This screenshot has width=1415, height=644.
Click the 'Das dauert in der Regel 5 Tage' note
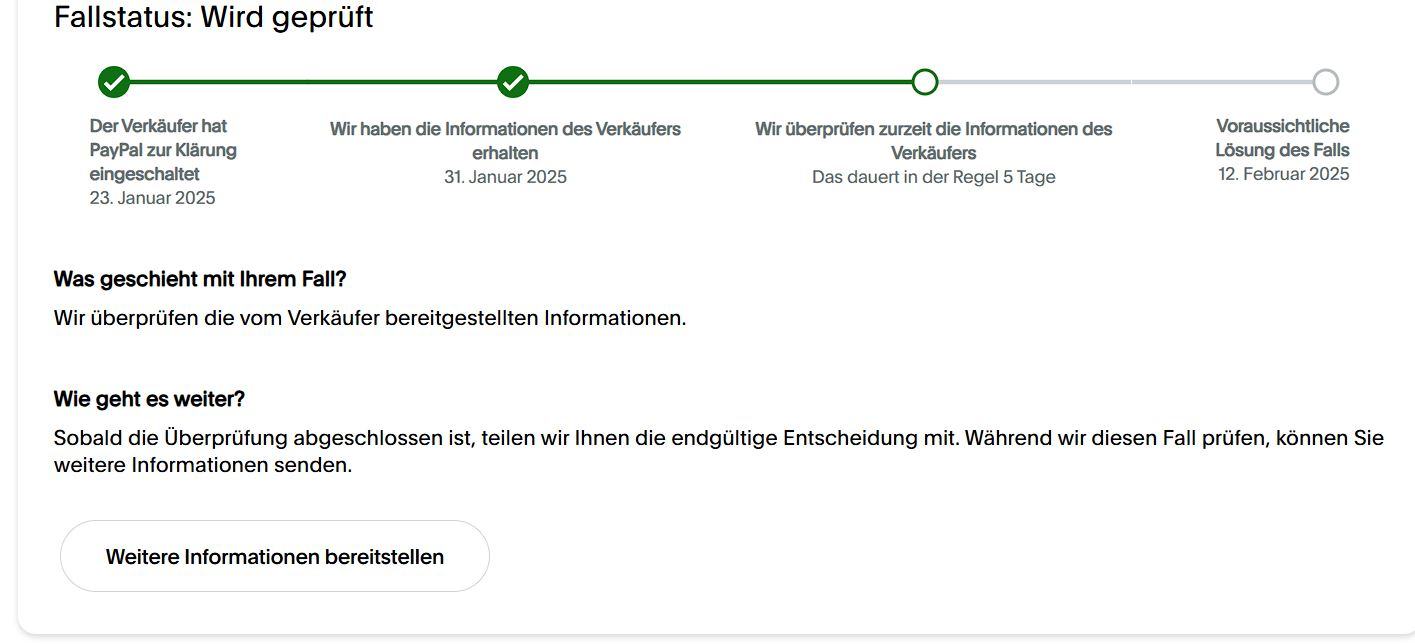(x=933, y=177)
